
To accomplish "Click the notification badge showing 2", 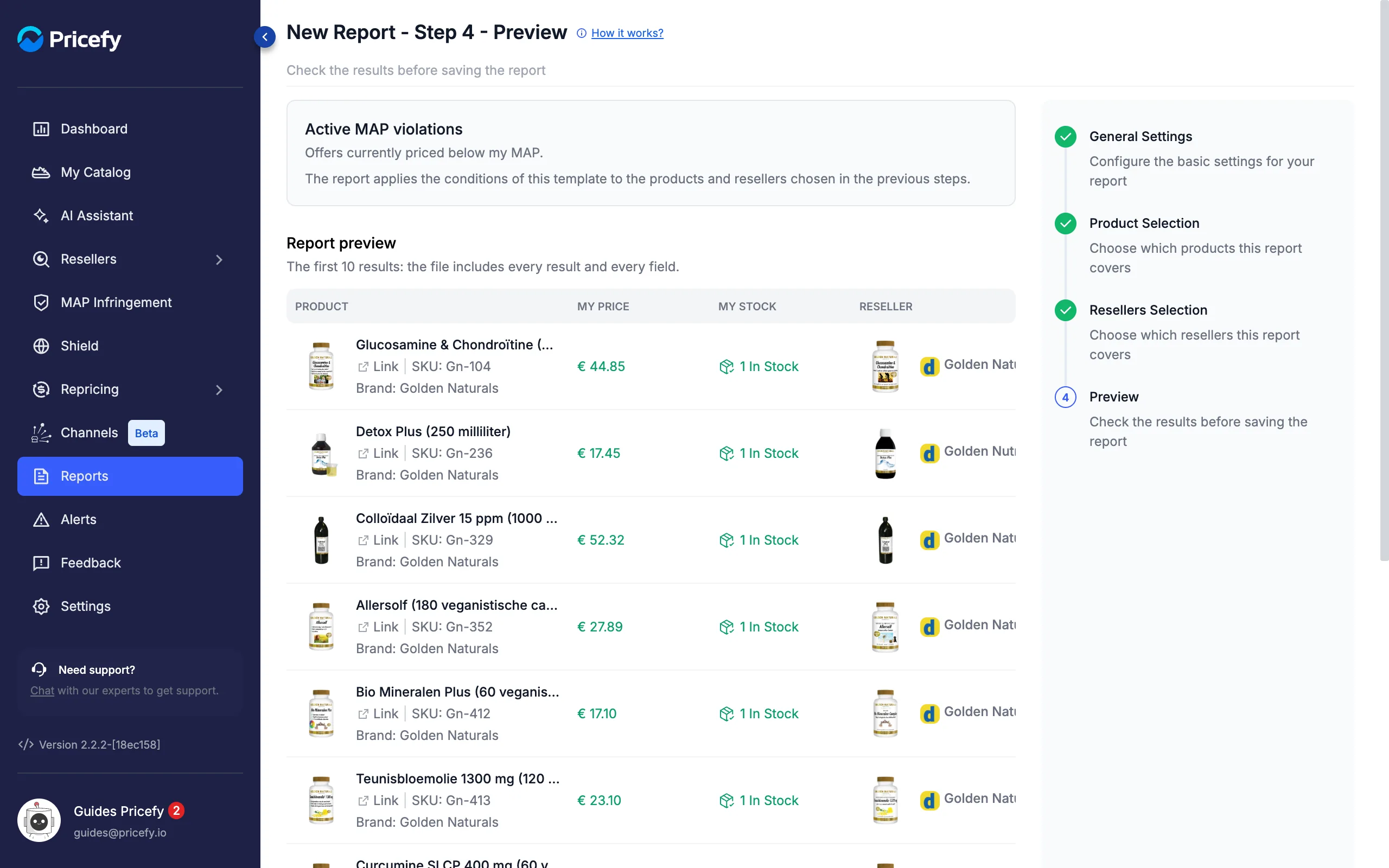I will pos(176,810).
